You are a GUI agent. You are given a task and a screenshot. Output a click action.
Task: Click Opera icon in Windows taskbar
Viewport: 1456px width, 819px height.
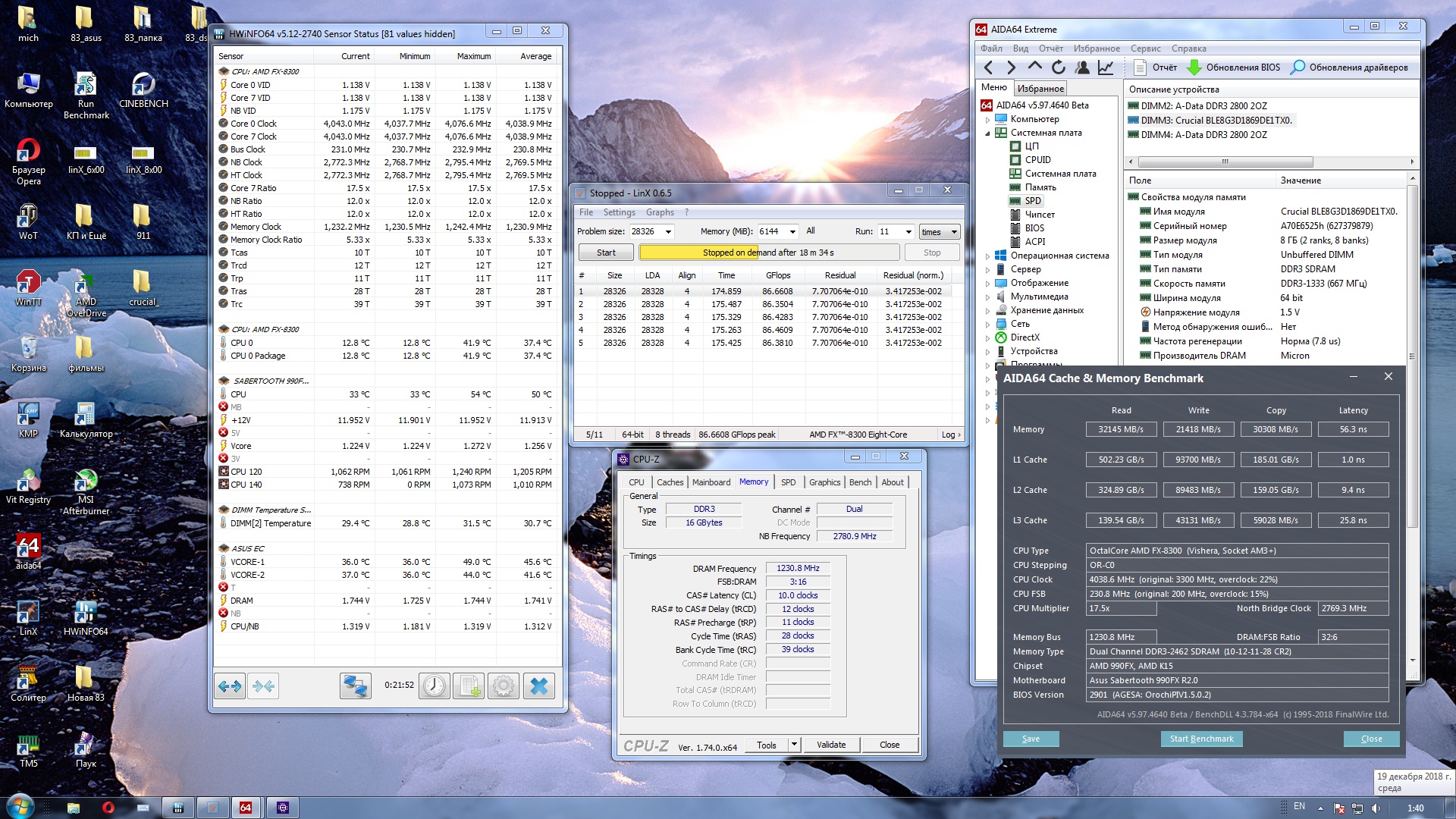(x=108, y=808)
